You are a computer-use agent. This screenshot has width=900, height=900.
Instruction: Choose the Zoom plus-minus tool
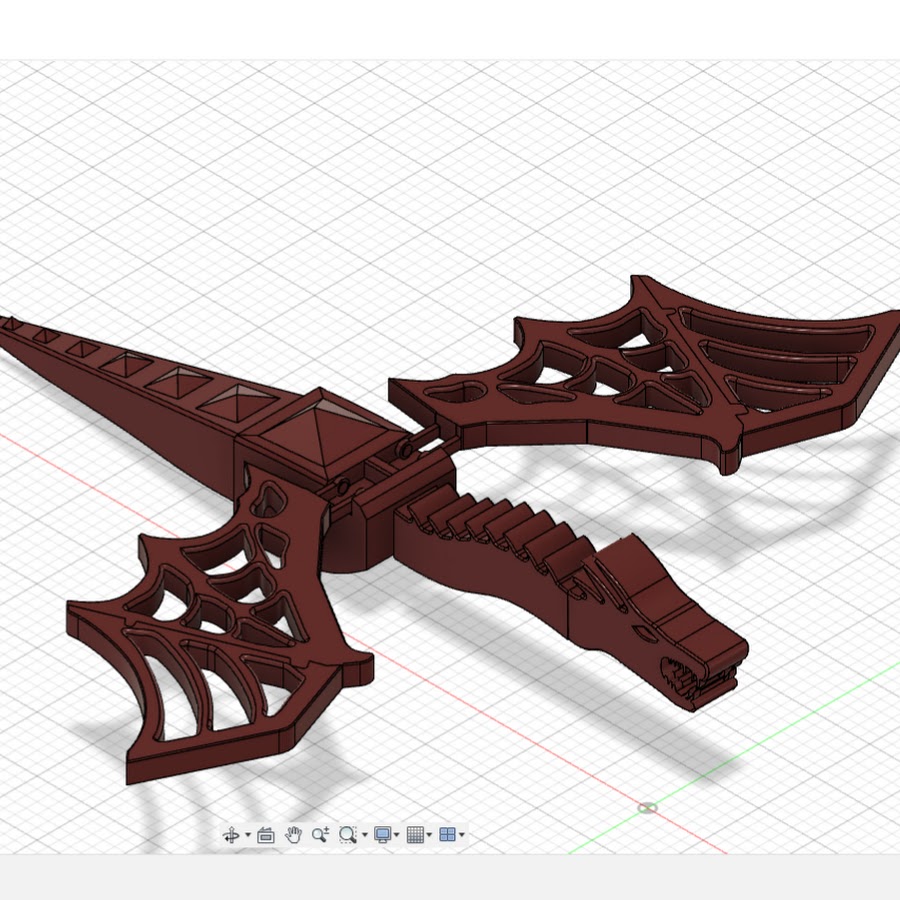pos(320,835)
